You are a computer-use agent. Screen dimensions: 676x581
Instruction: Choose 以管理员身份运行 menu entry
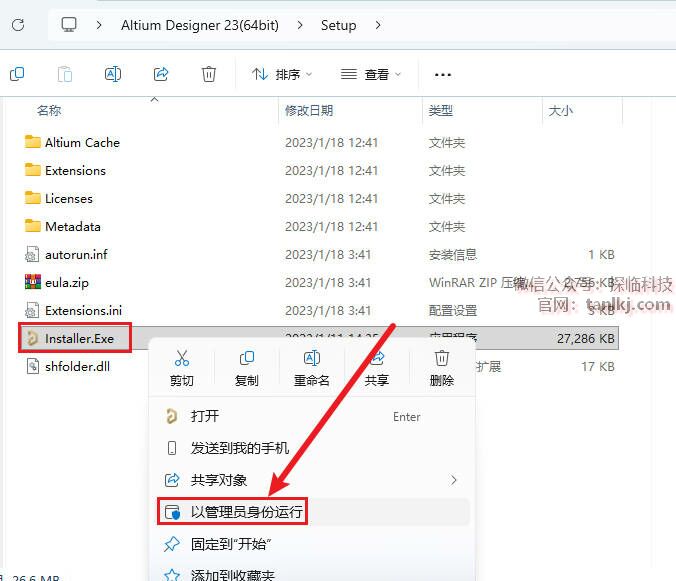[x=312, y=512]
